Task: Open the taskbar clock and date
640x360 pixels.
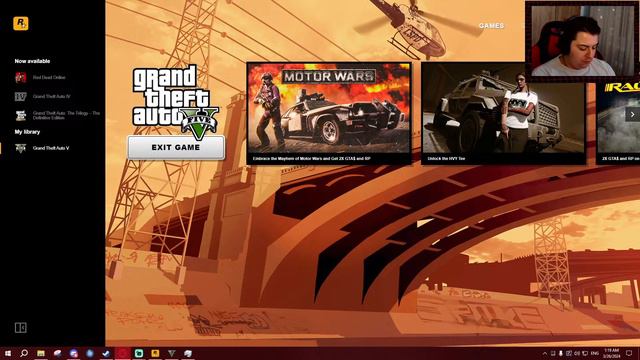Action: coord(611,353)
